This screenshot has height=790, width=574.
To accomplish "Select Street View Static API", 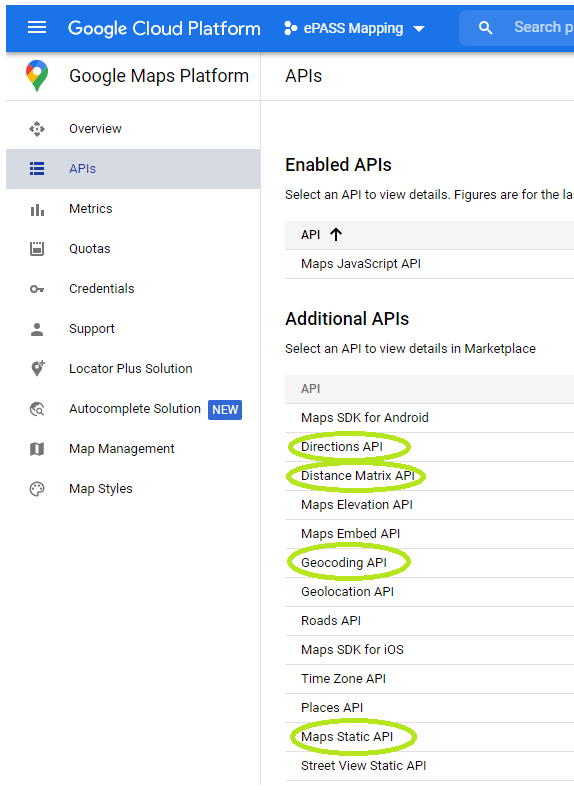I will (364, 766).
